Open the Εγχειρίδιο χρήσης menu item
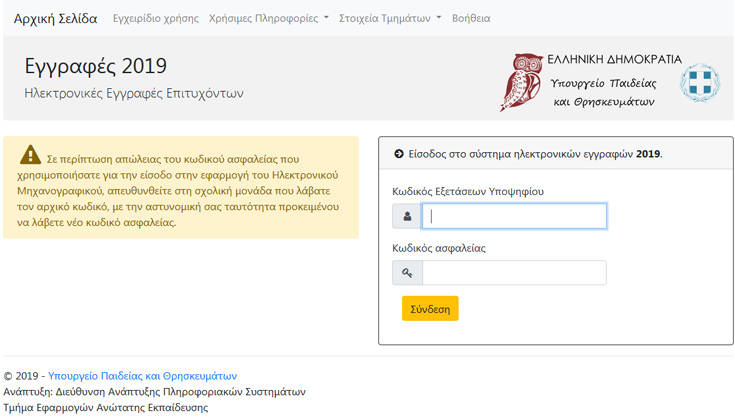 156,18
